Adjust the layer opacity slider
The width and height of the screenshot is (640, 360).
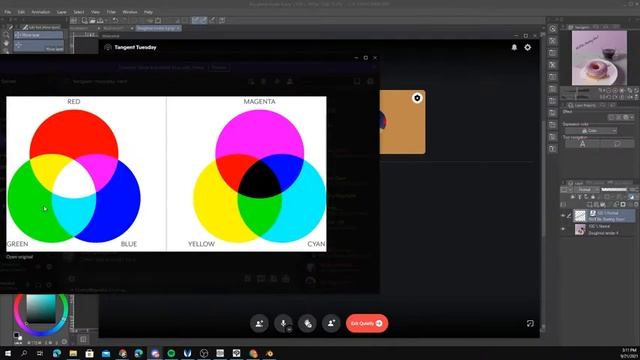614,190
